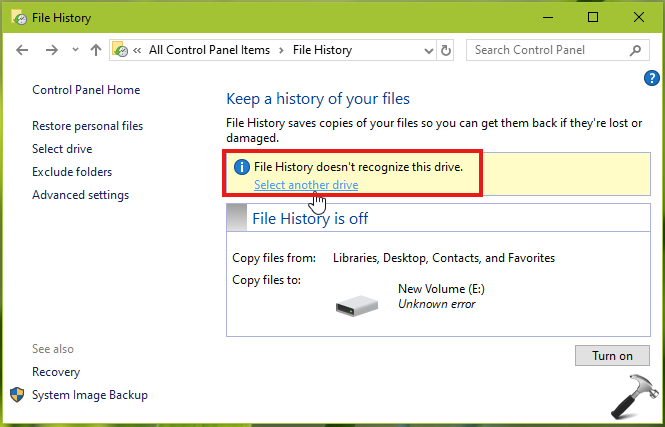Click the double chevron in address bar

click(x=137, y=50)
